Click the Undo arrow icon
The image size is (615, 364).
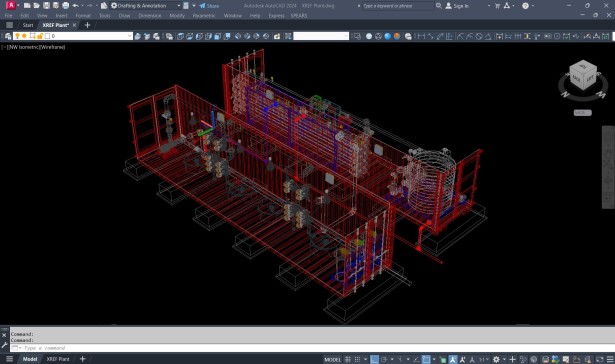coord(75,5)
